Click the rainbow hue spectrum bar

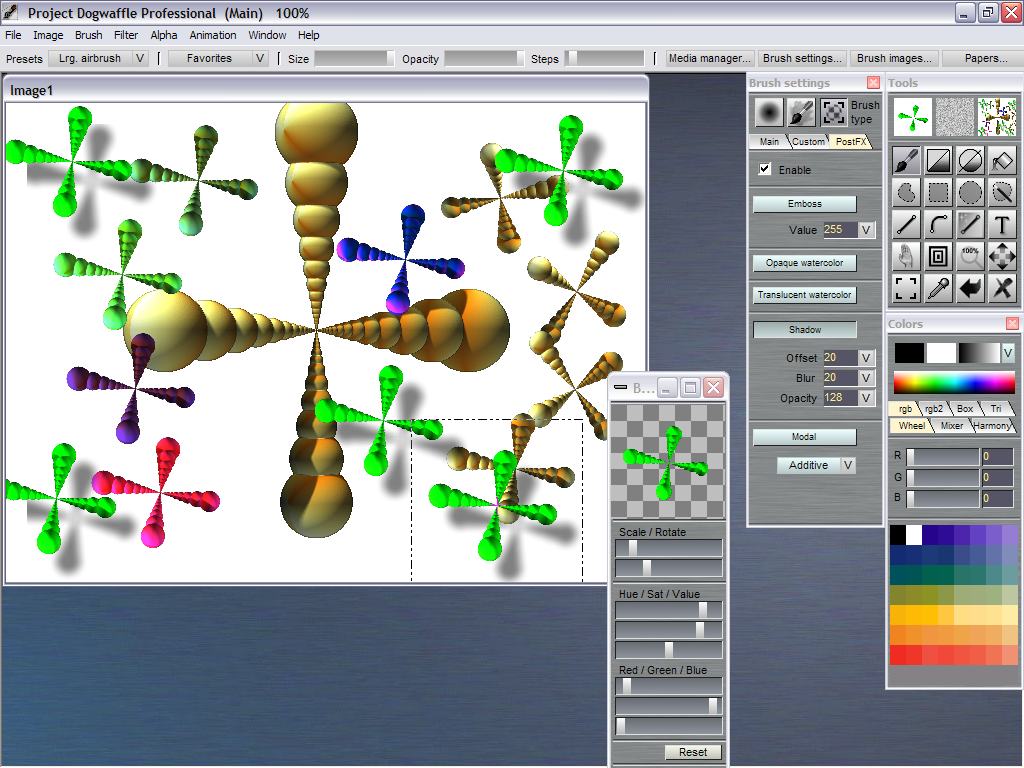tap(953, 382)
